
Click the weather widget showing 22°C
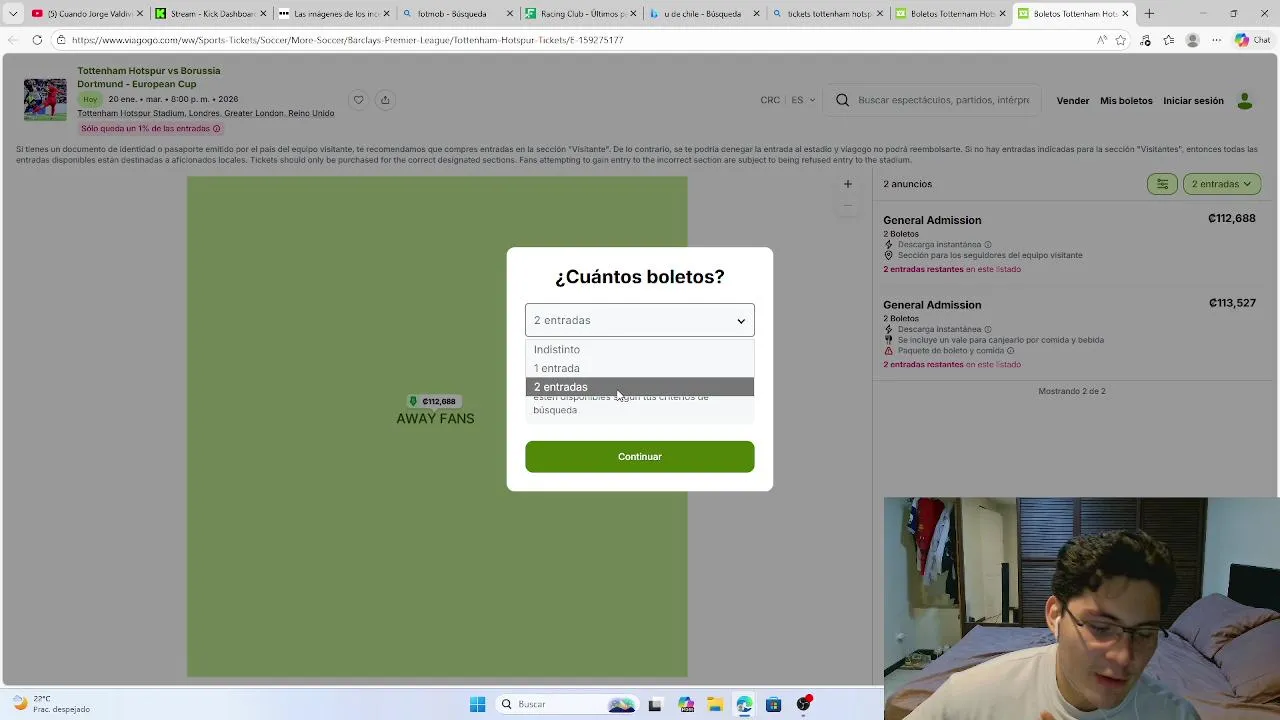click(50, 704)
